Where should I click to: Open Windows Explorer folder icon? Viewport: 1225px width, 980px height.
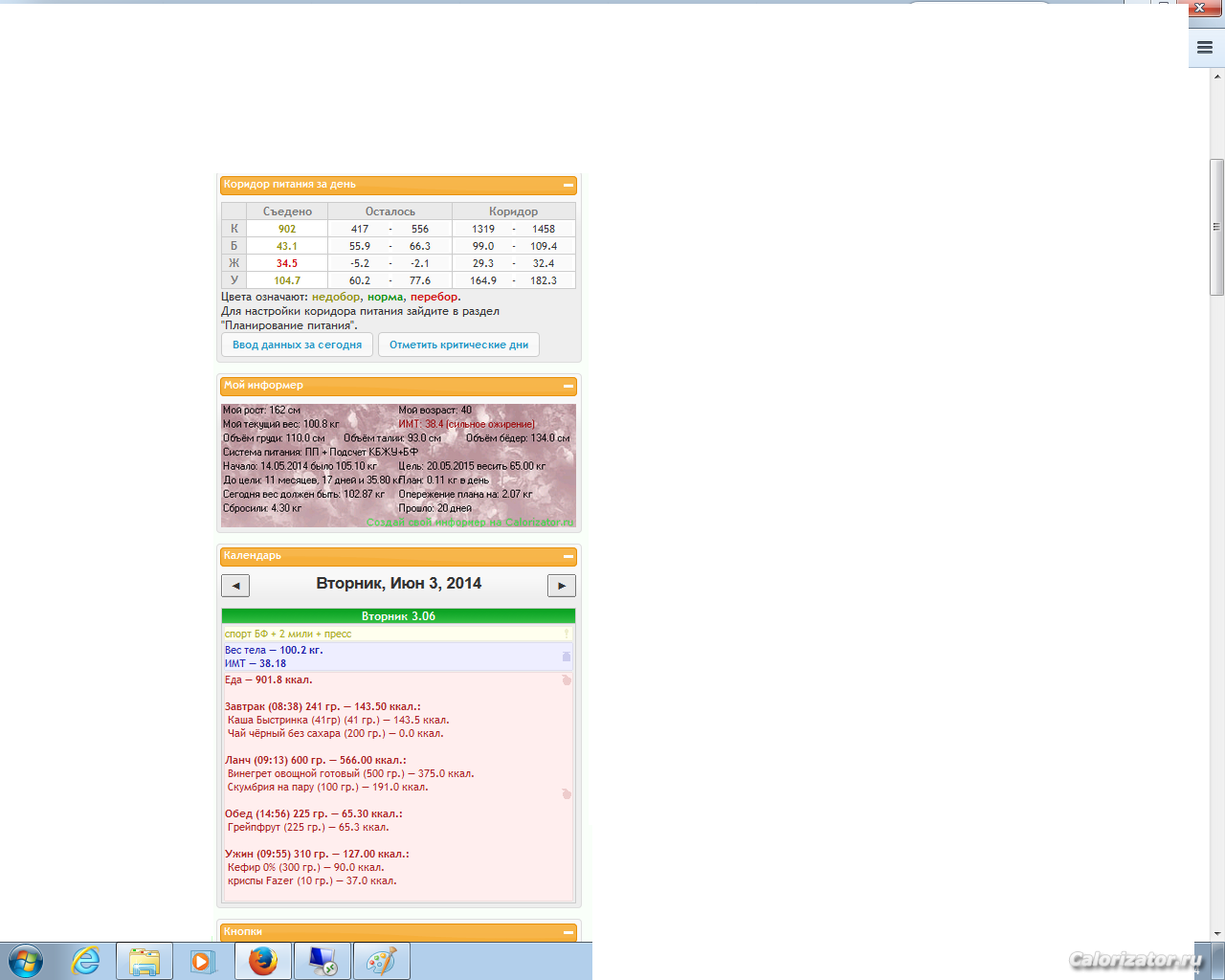(x=145, y=961)
